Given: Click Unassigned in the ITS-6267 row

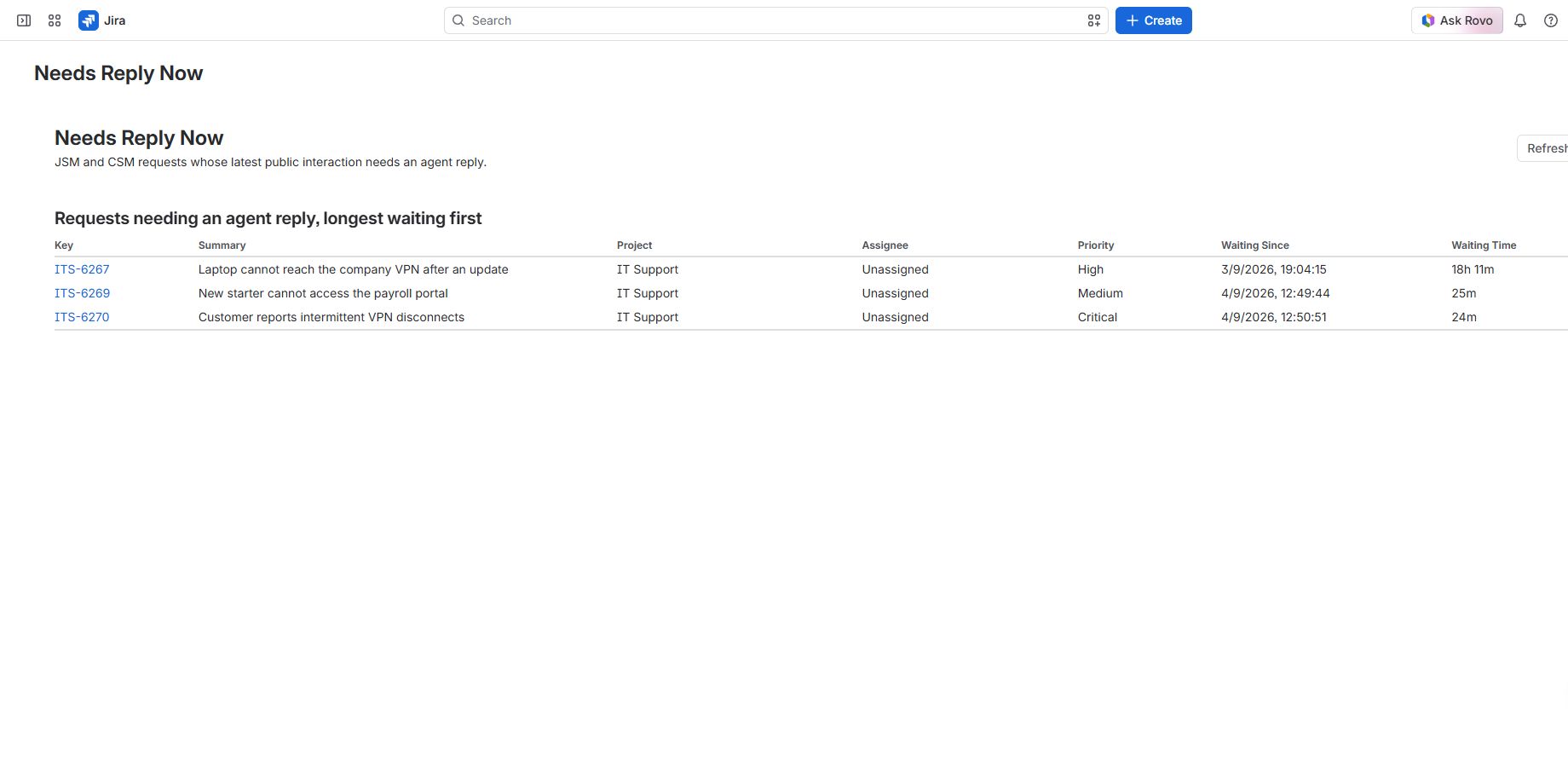Looking at the screenshot, I should click(895, 269).
